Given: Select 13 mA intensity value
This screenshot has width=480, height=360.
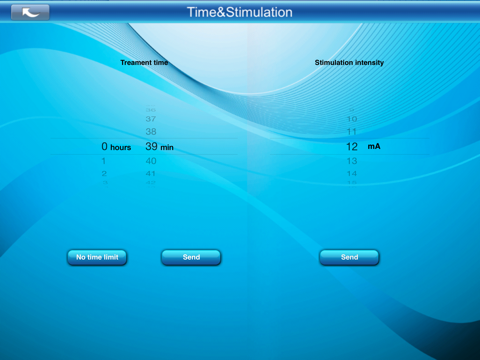Looking at the screenshot, I should [x=352, y=161].
